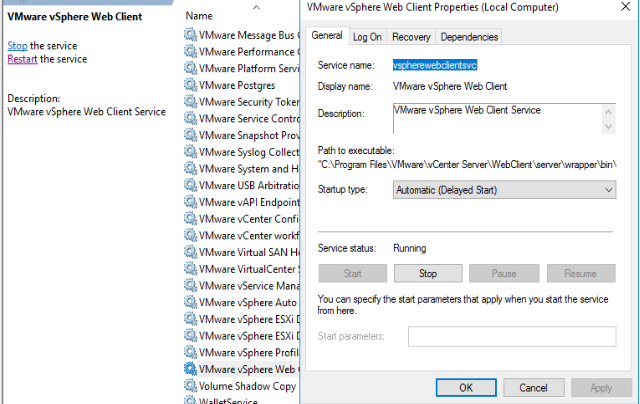Screen dimensions: 640x404
Task: Close the Properties dialog window
Action: [625, 7]
